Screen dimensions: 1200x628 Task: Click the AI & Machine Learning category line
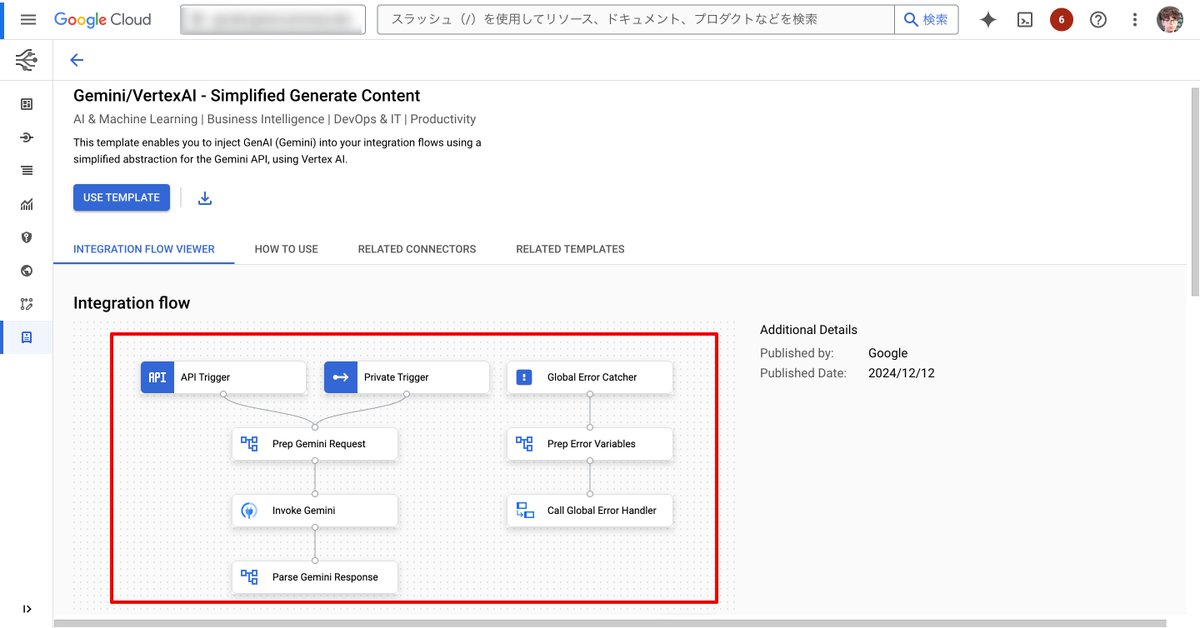point(275,119)
